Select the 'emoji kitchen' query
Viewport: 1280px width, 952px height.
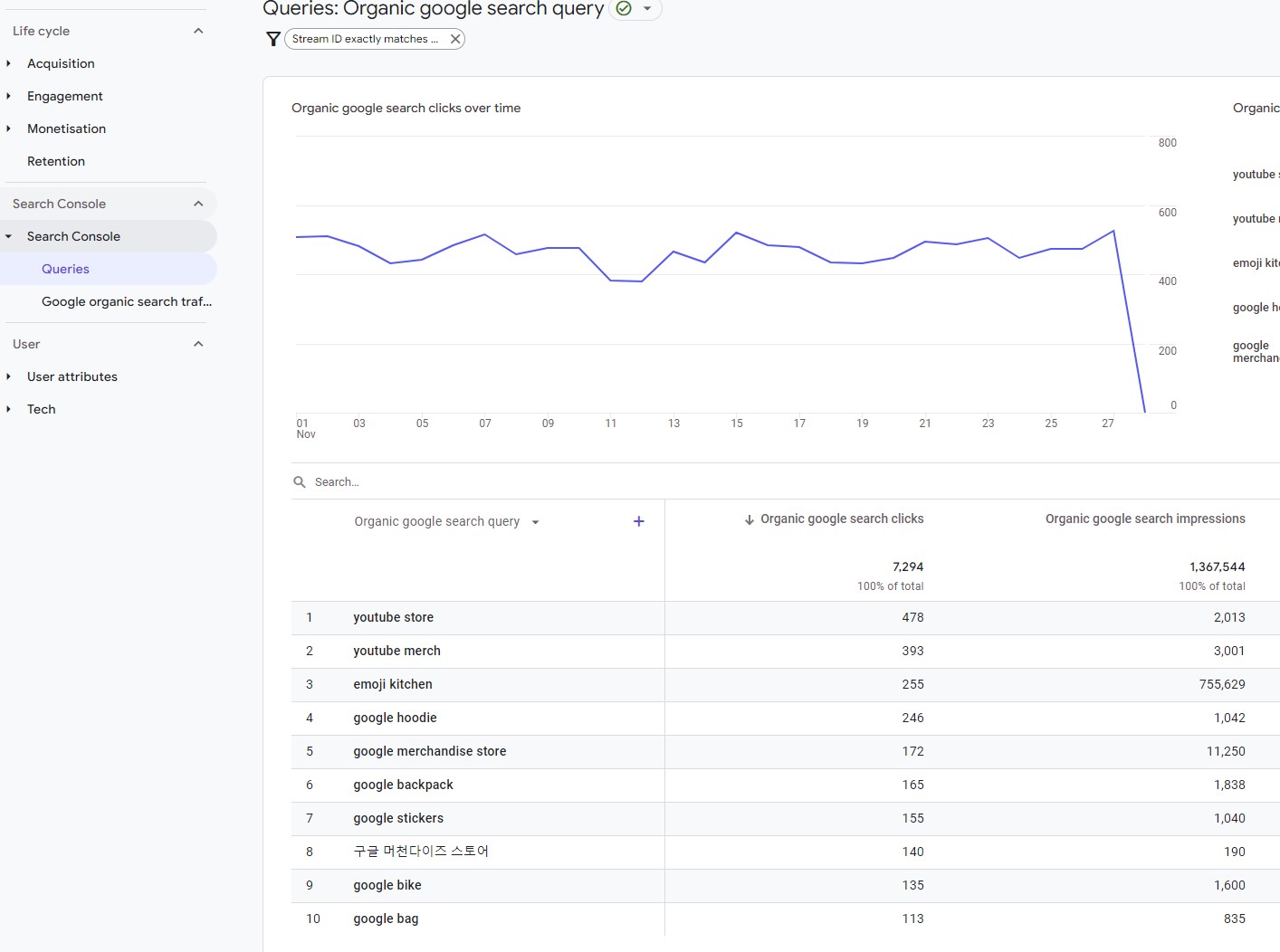(393, 684)
